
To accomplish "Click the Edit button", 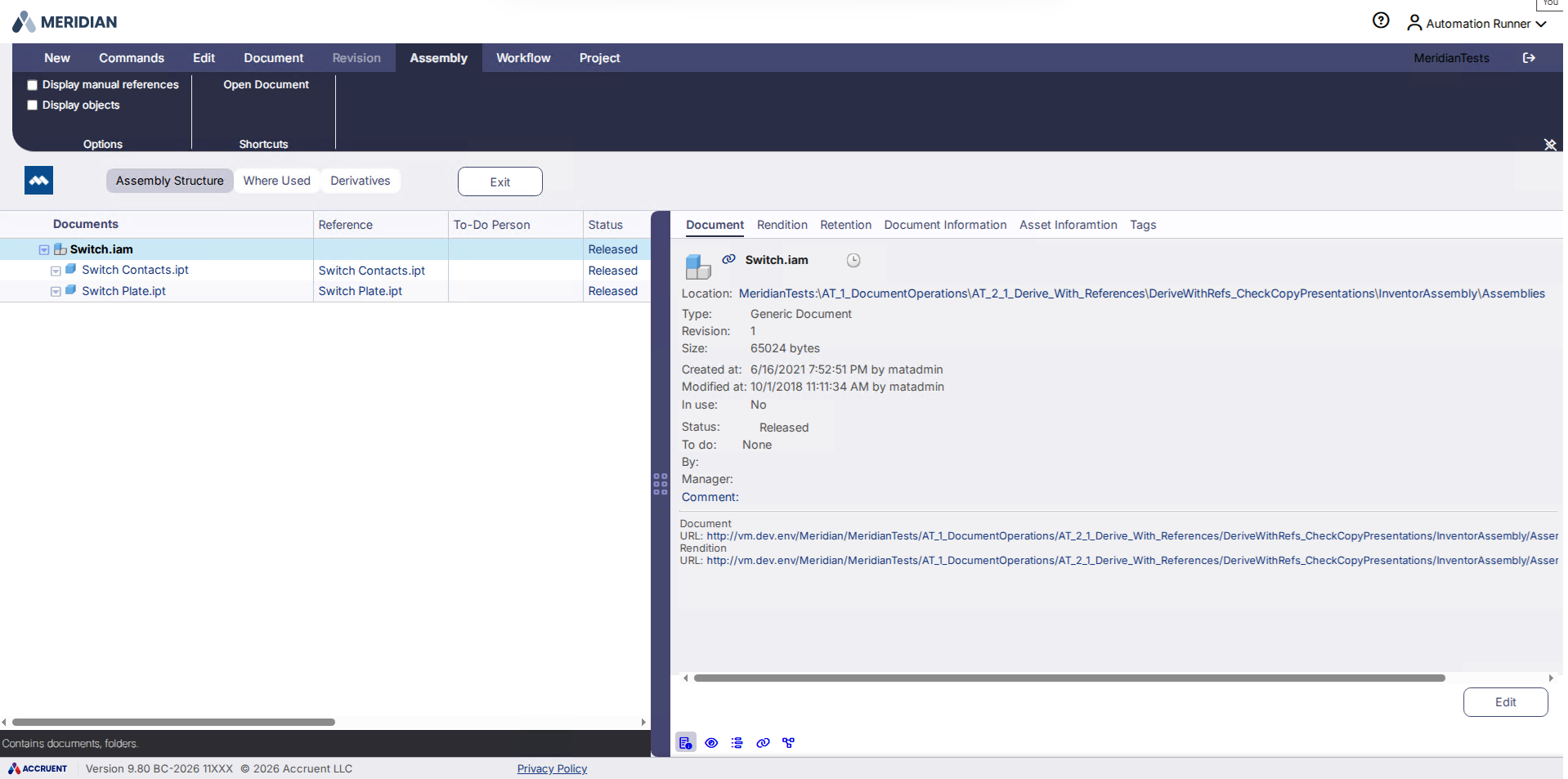I will pos(1505,702).
